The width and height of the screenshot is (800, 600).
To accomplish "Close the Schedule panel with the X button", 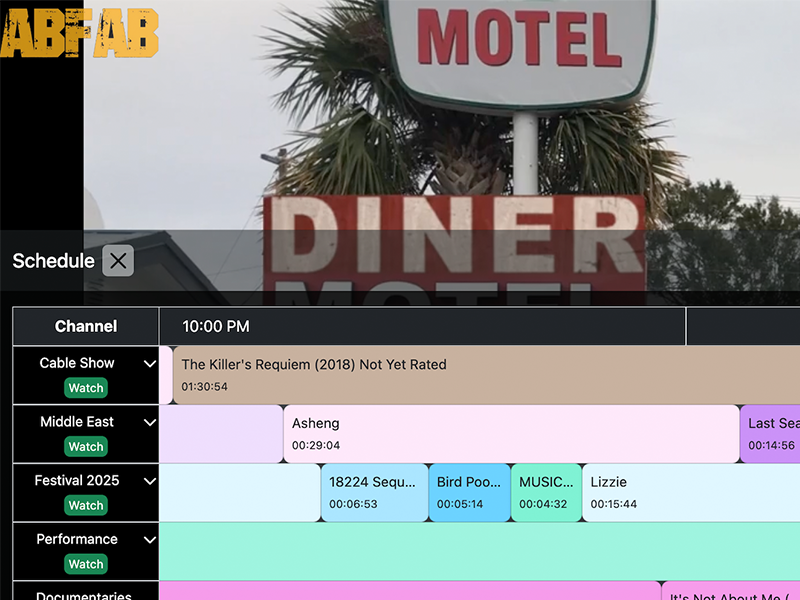I will (x=118, y=261).
